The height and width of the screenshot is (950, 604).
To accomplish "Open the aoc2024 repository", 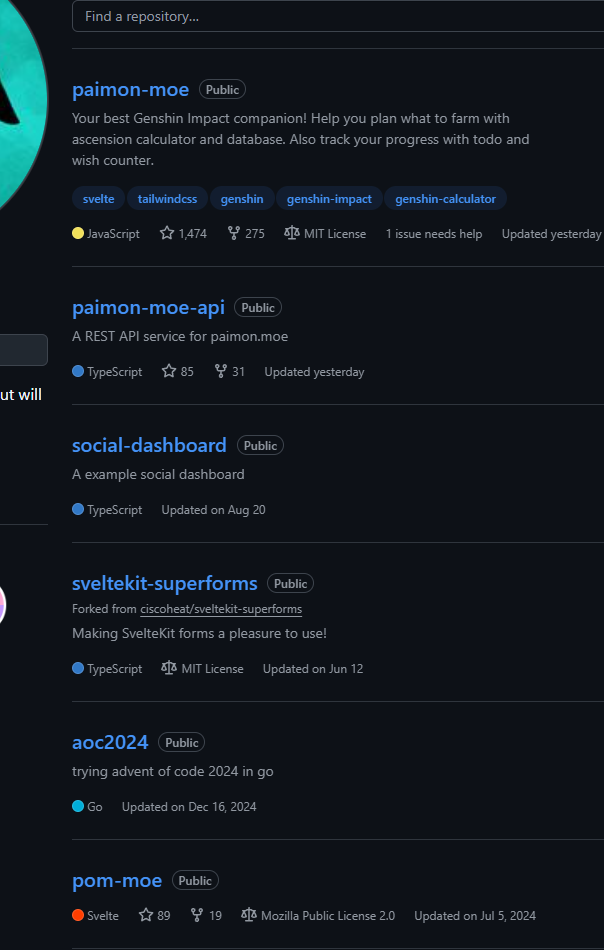I will 110,742.
